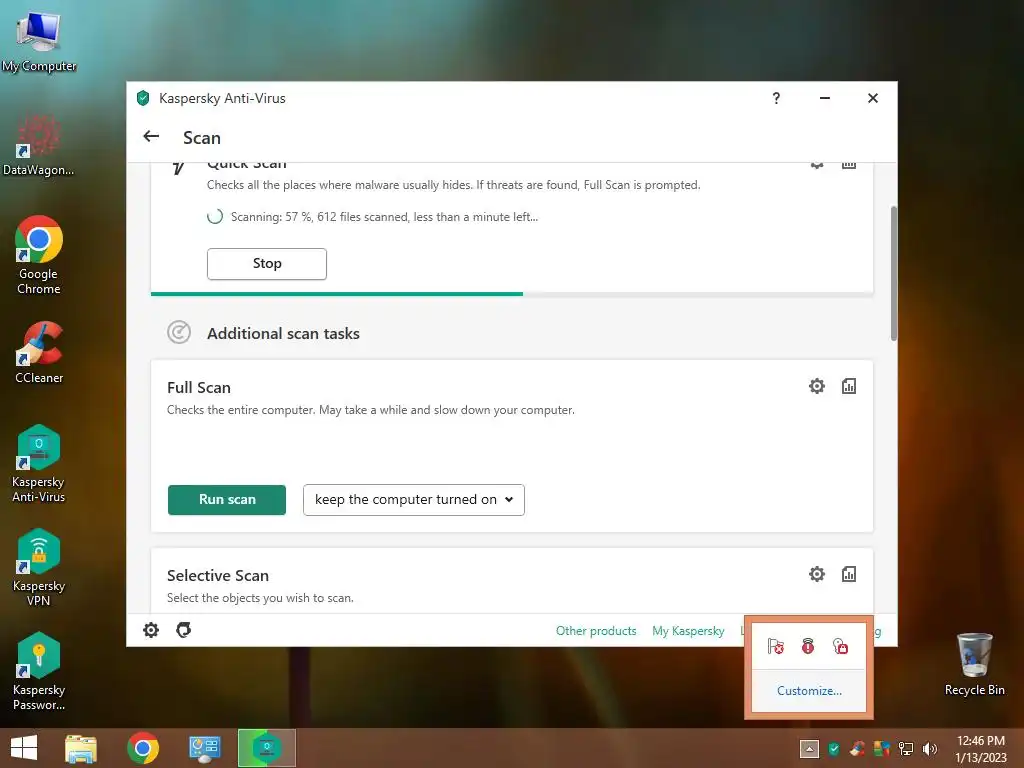1024x768 pixels.
Task: Launch Chrome from the taskbar
Action: [143, 748]
